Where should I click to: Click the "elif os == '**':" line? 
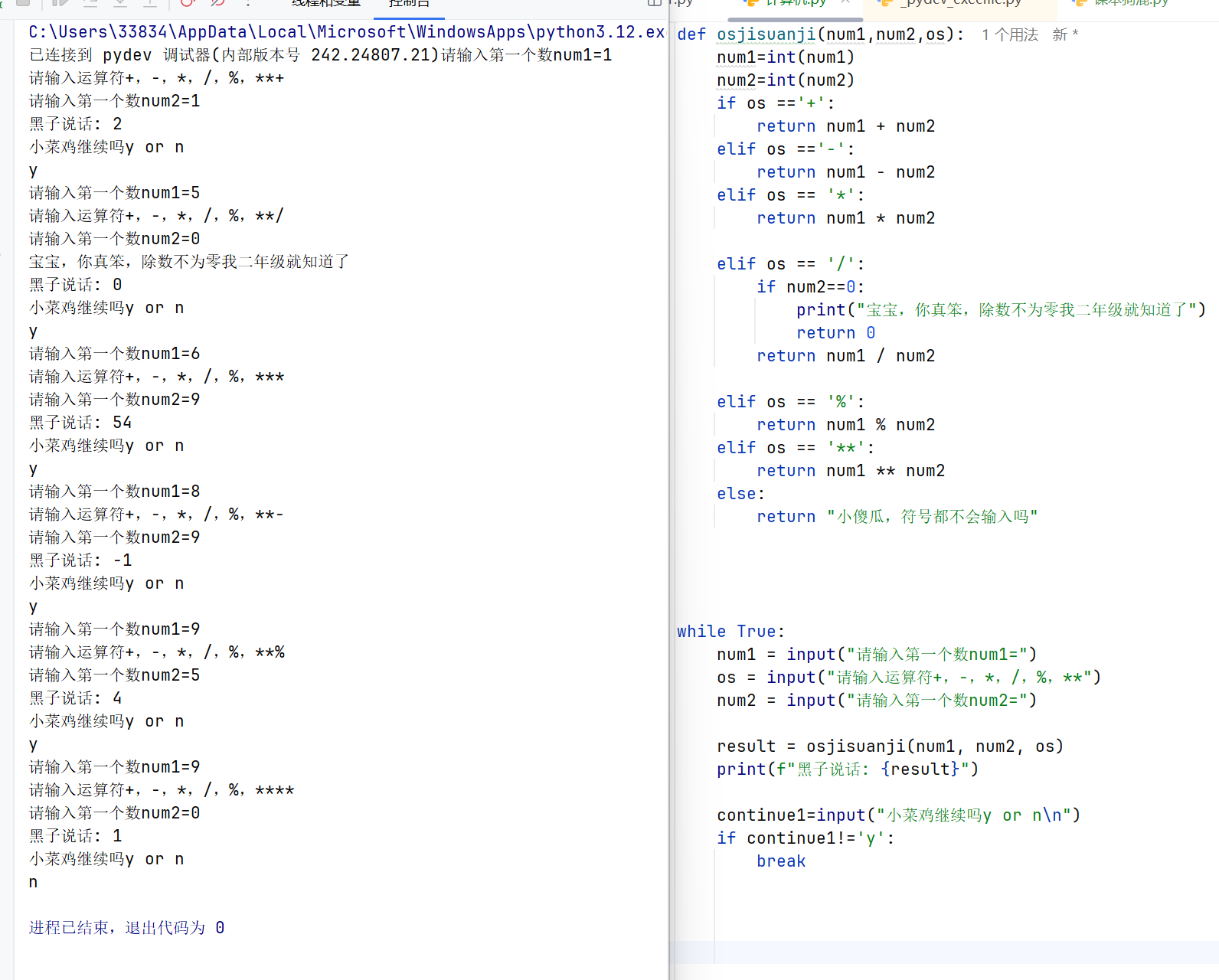click(x=796, y=448)
